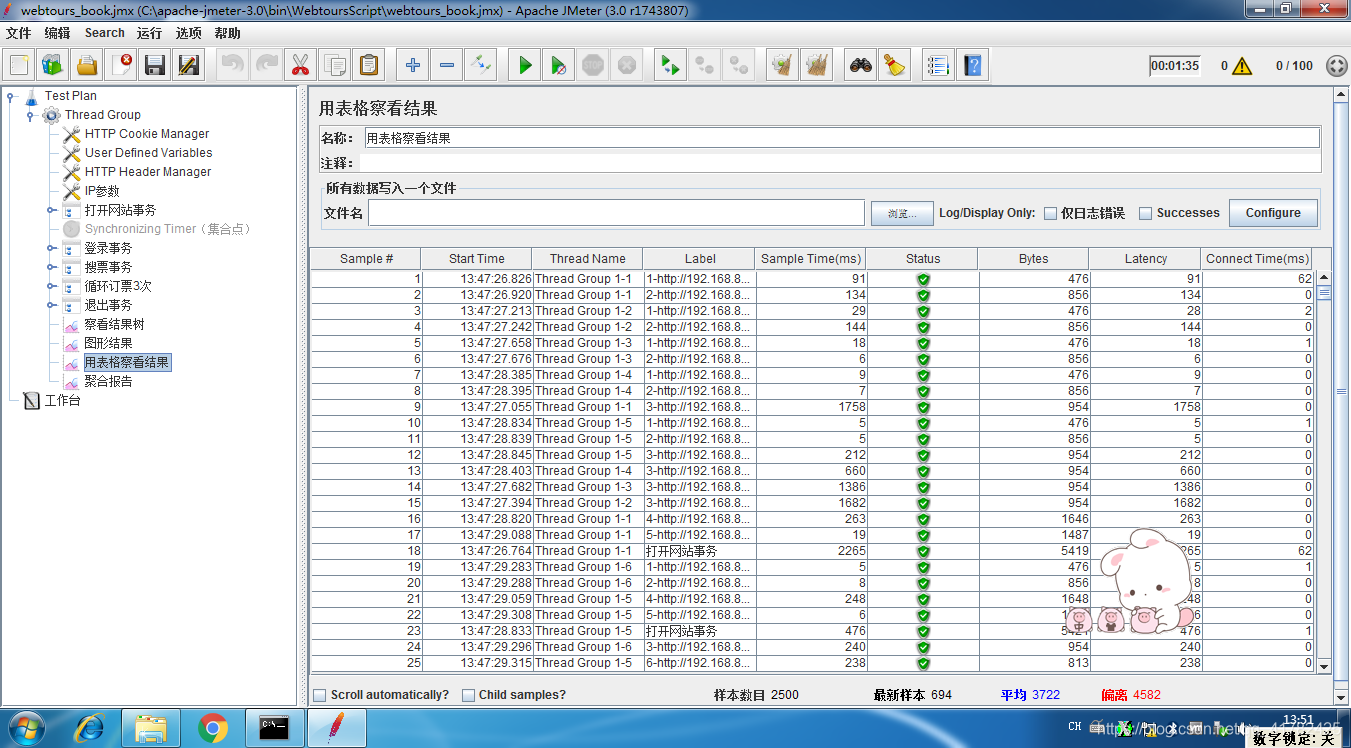Open the 编辑 menu
Screen dimensions: 1351x748
(x=57, y=33)
